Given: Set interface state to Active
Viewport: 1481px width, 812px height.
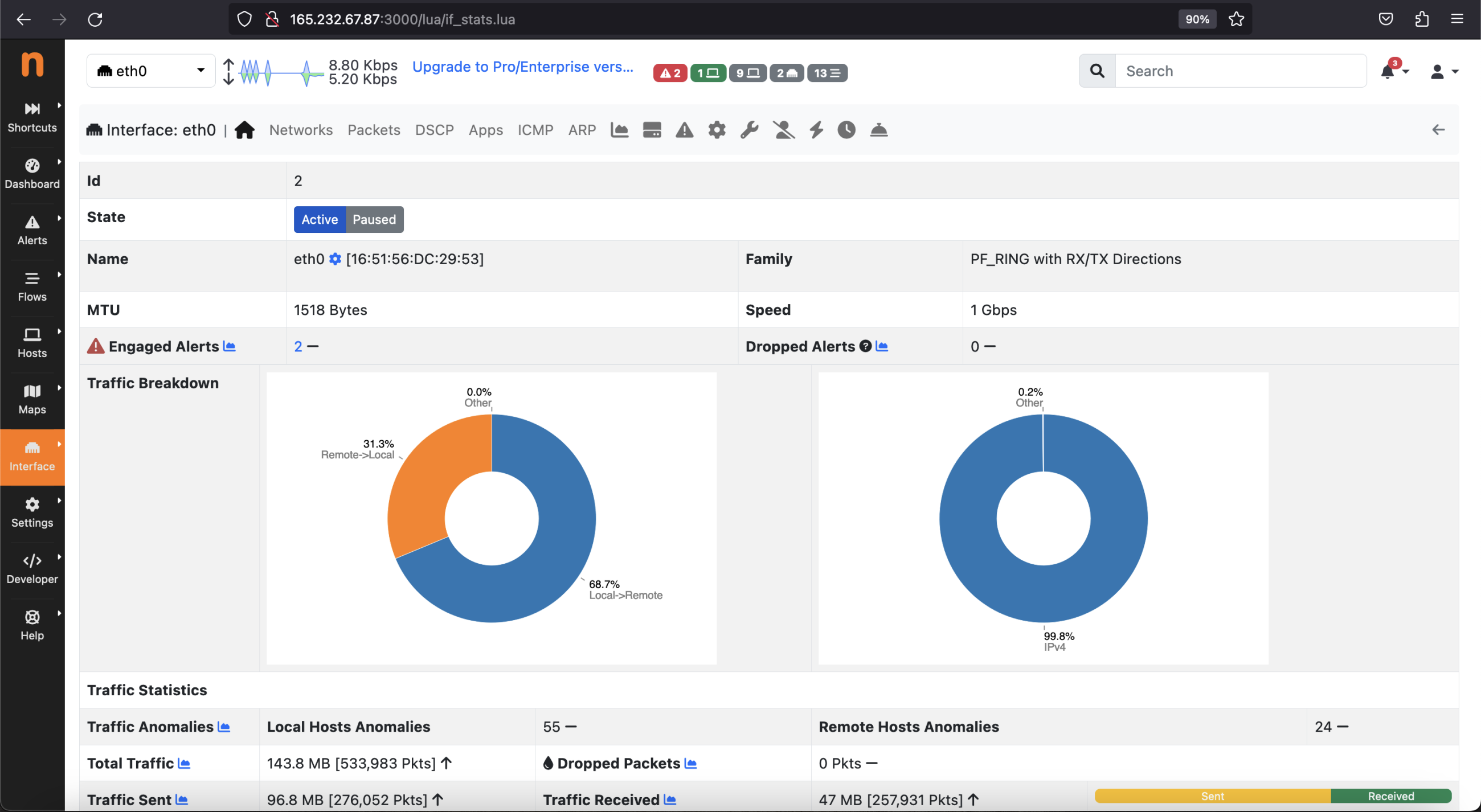Looking at the screenshot, I should (x=319, y=220).
